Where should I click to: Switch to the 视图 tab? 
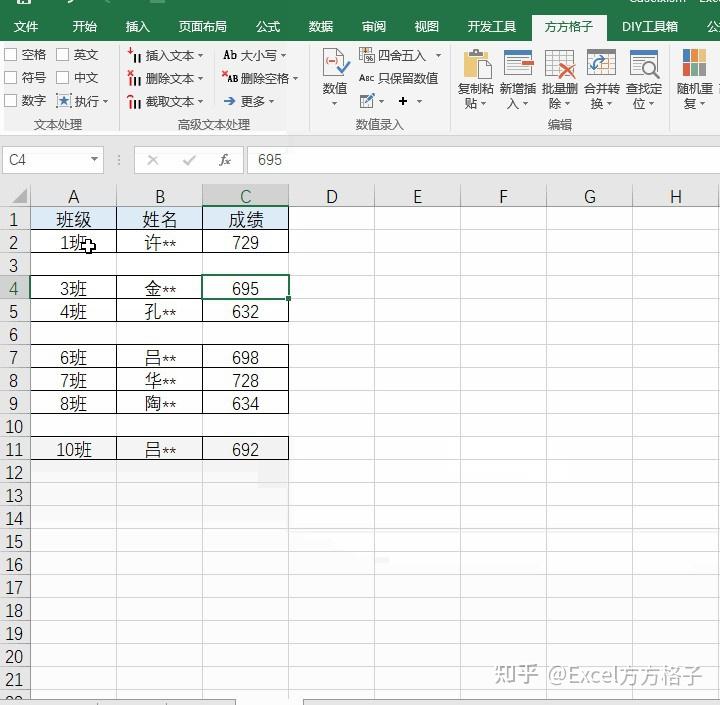click(x=427, y=27)
